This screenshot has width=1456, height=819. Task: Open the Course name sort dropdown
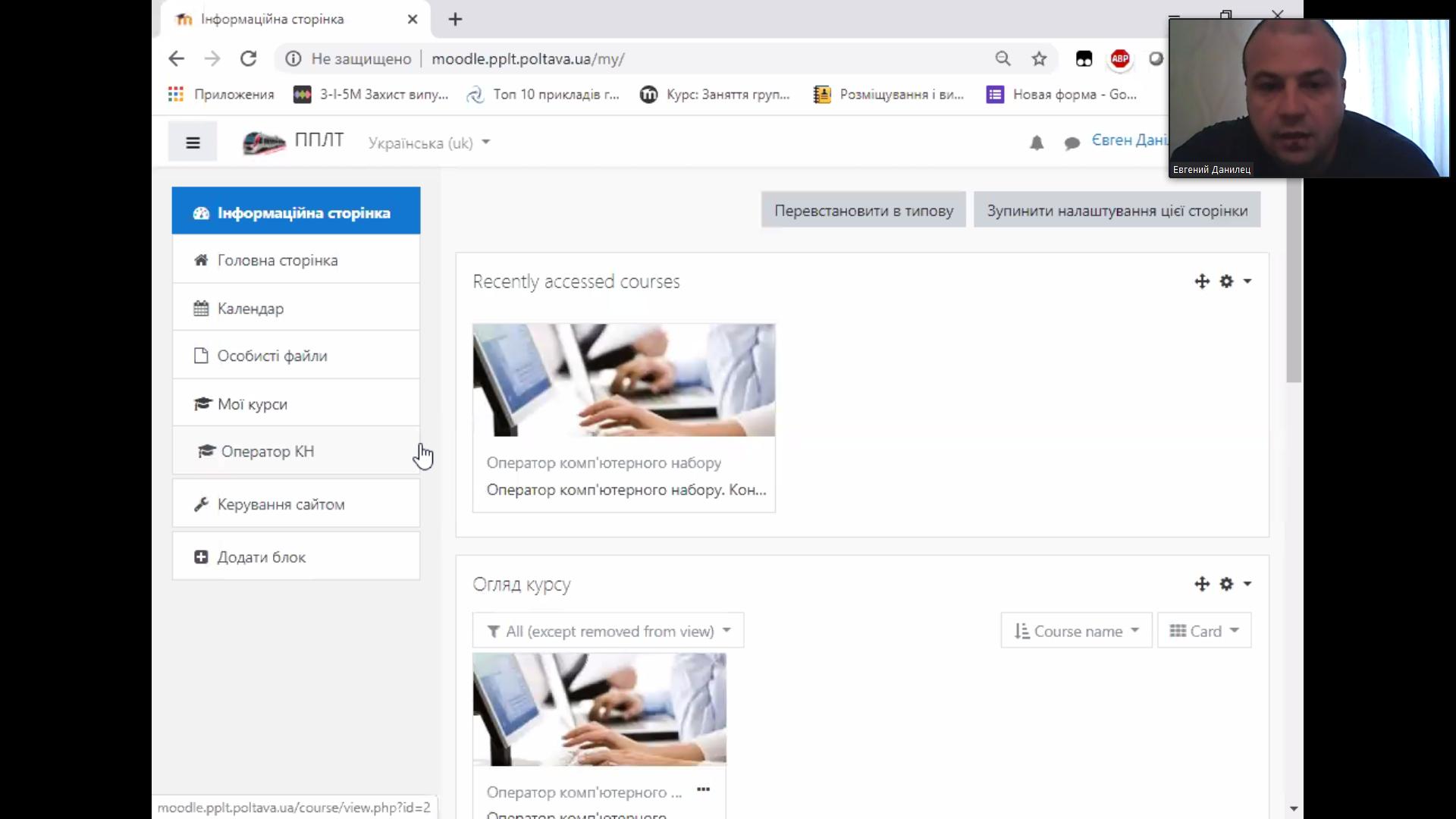point(1076,631)
